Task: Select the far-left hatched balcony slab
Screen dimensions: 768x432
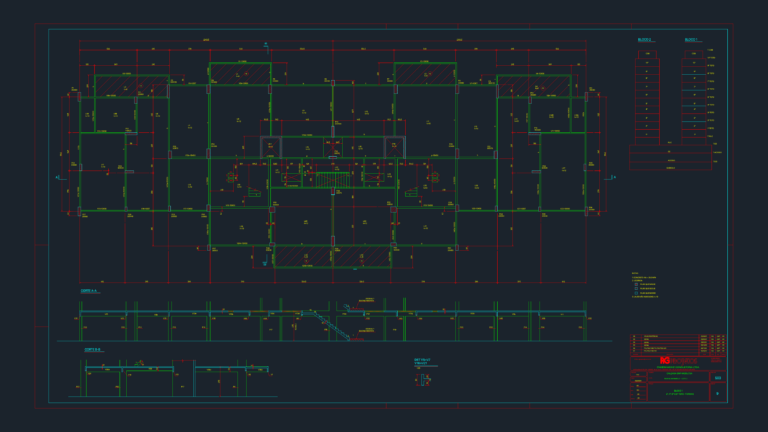Action: click(131, 86)
